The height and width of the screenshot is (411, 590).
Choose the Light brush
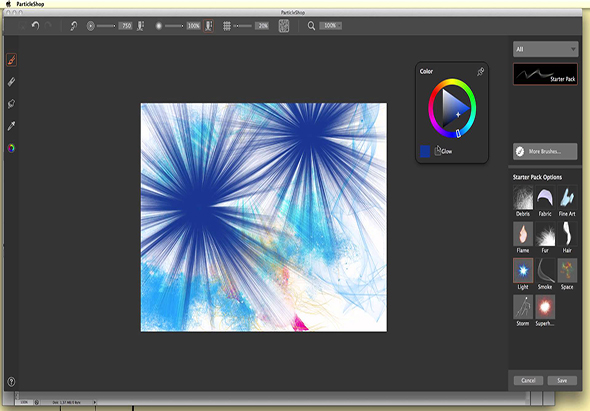(523, 274)
